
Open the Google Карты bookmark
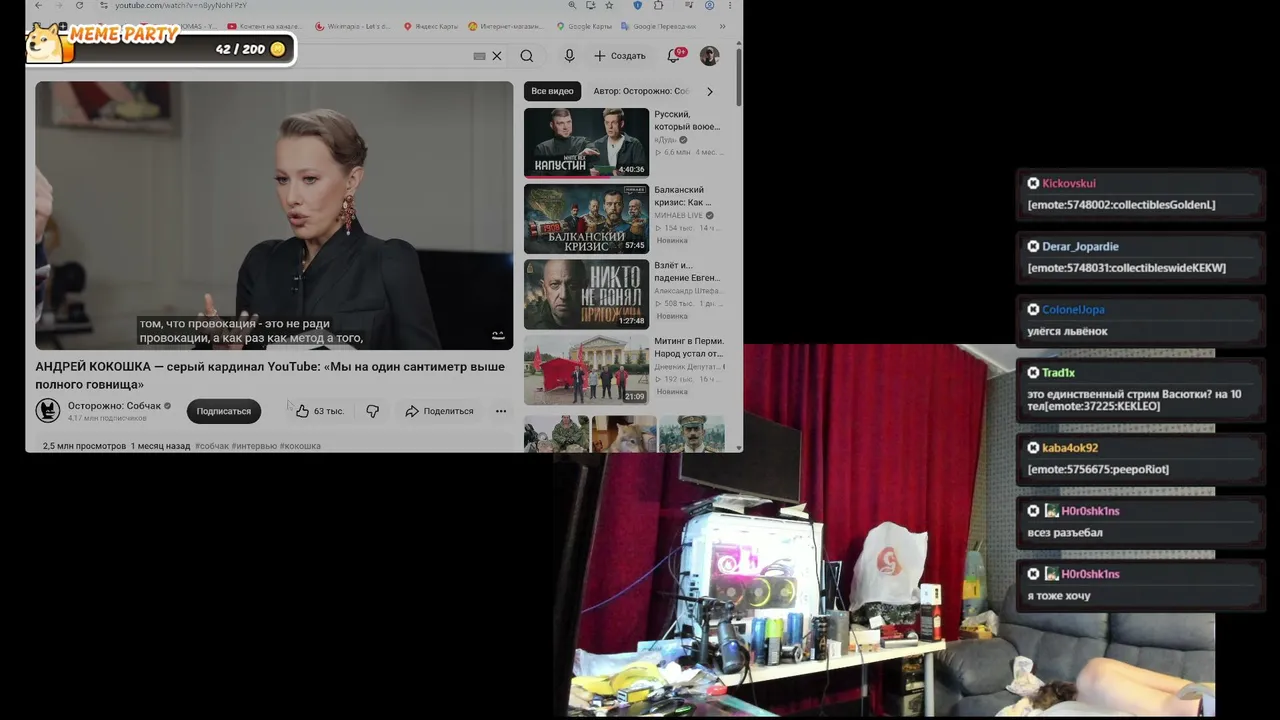coord(583,26)
